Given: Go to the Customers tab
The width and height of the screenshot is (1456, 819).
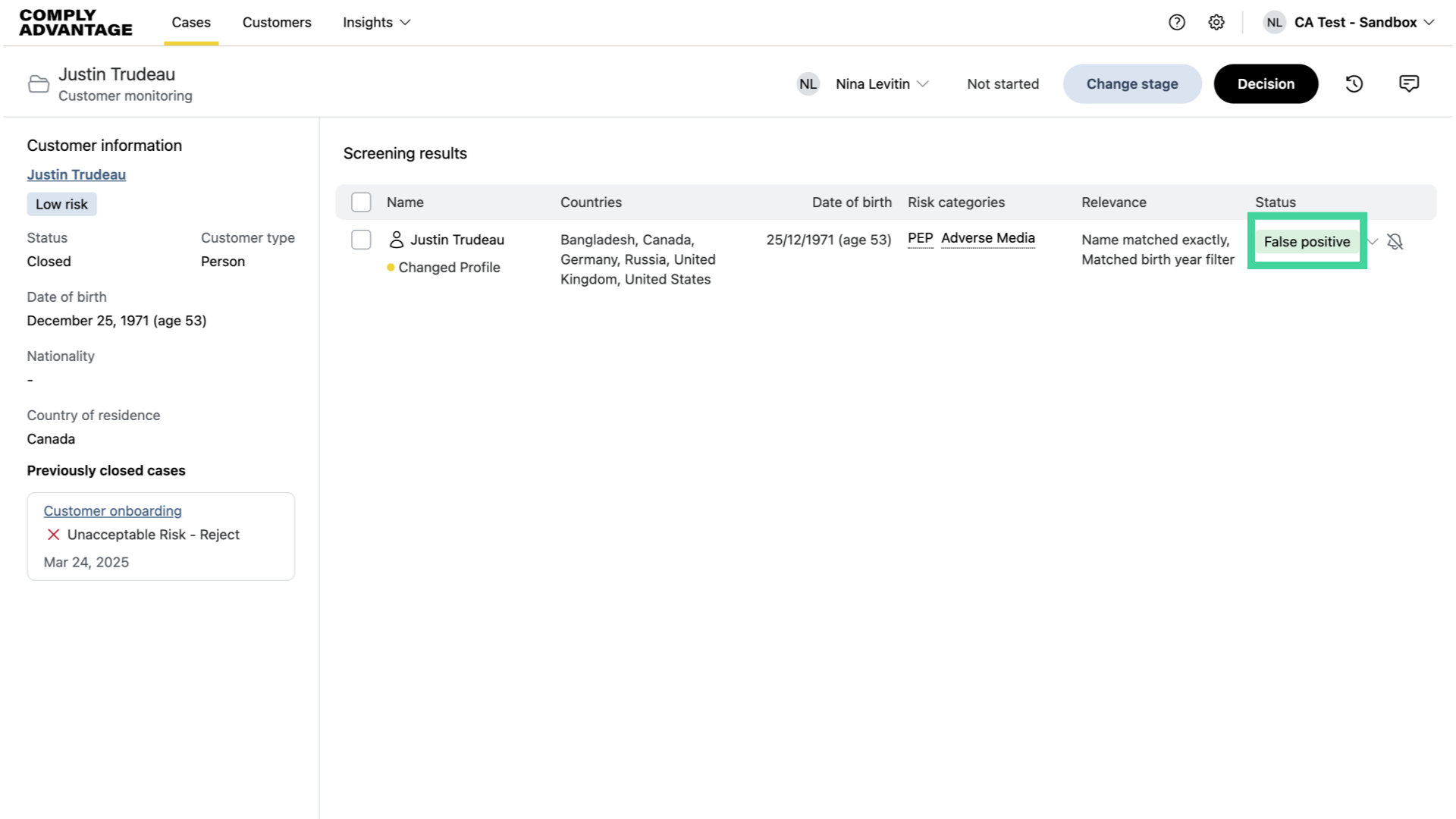Looking at the screenshot, I should coord(277,23).
